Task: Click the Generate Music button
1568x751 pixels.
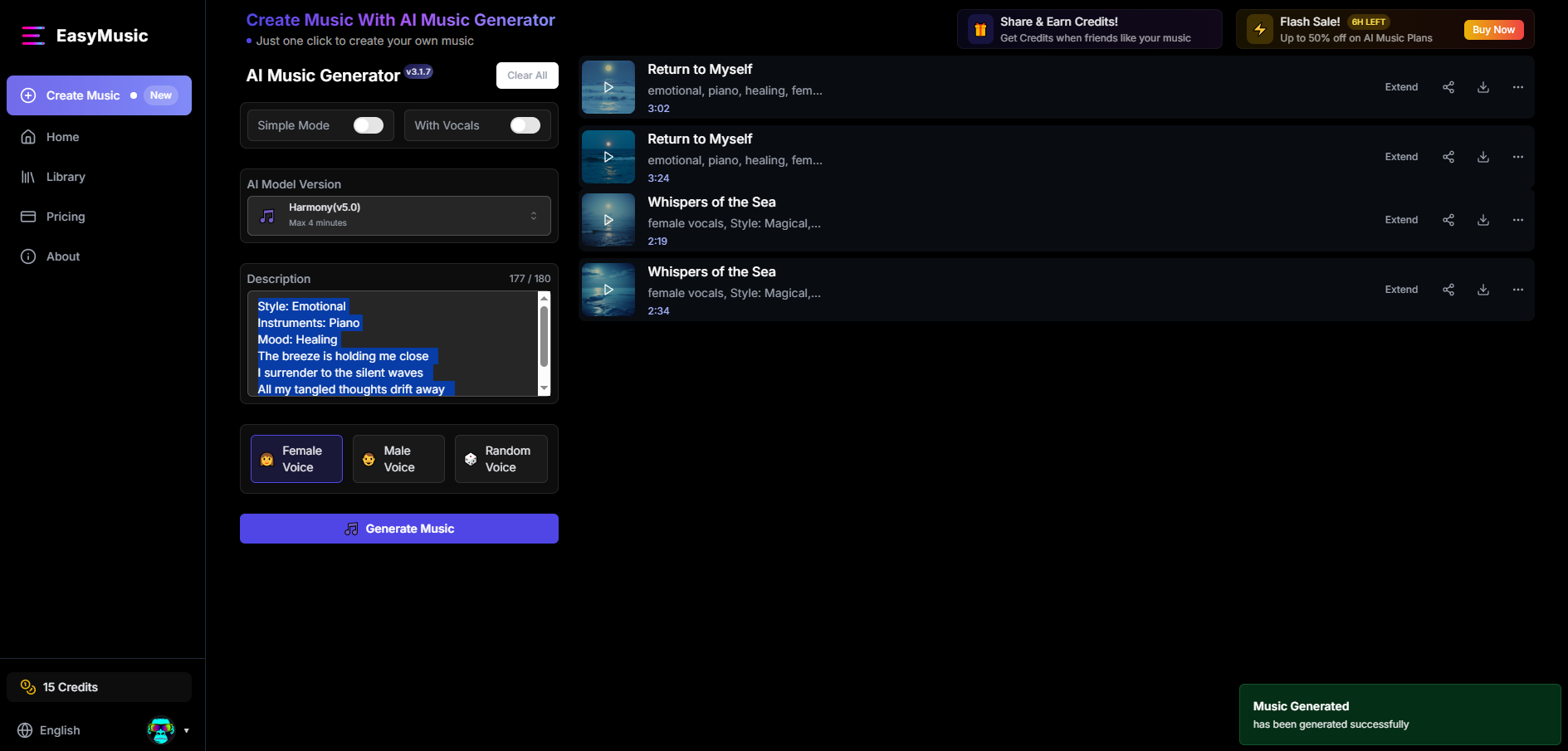Action: coord(399,529)
